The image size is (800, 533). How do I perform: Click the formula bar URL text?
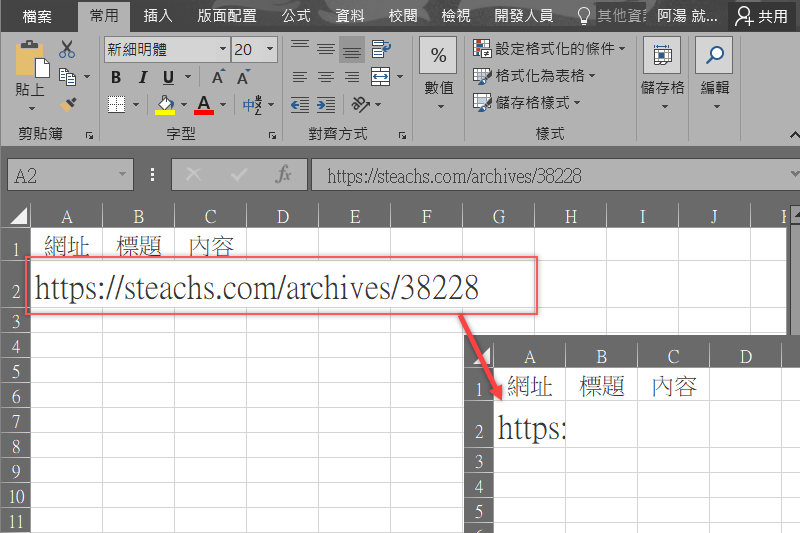pyautogui.click(x=454, y=176)
